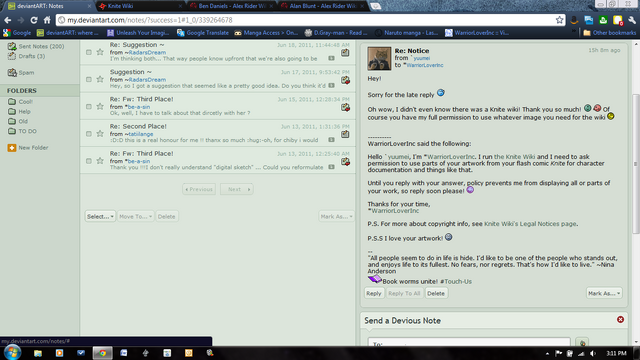Click the To: recipient input field
The width and height of the screenshot is (640, 360).
coord(469,342)
